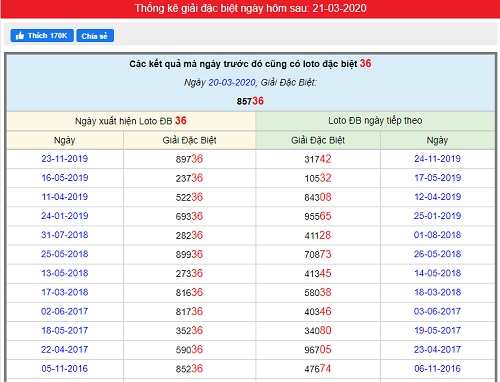Click the header Ngày xuất hiện Loto ĐB 36
The height and width of the screenshot is (382, 500).
click(131, 120)
